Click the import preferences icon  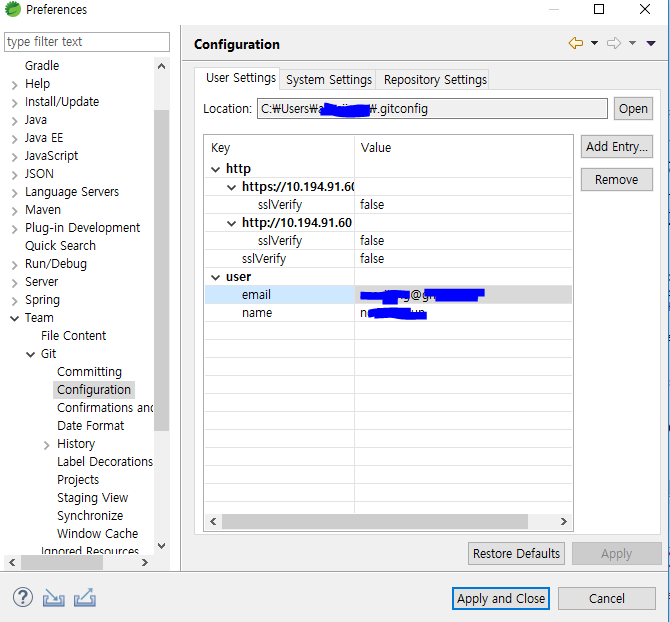click(x=54, y=598)
